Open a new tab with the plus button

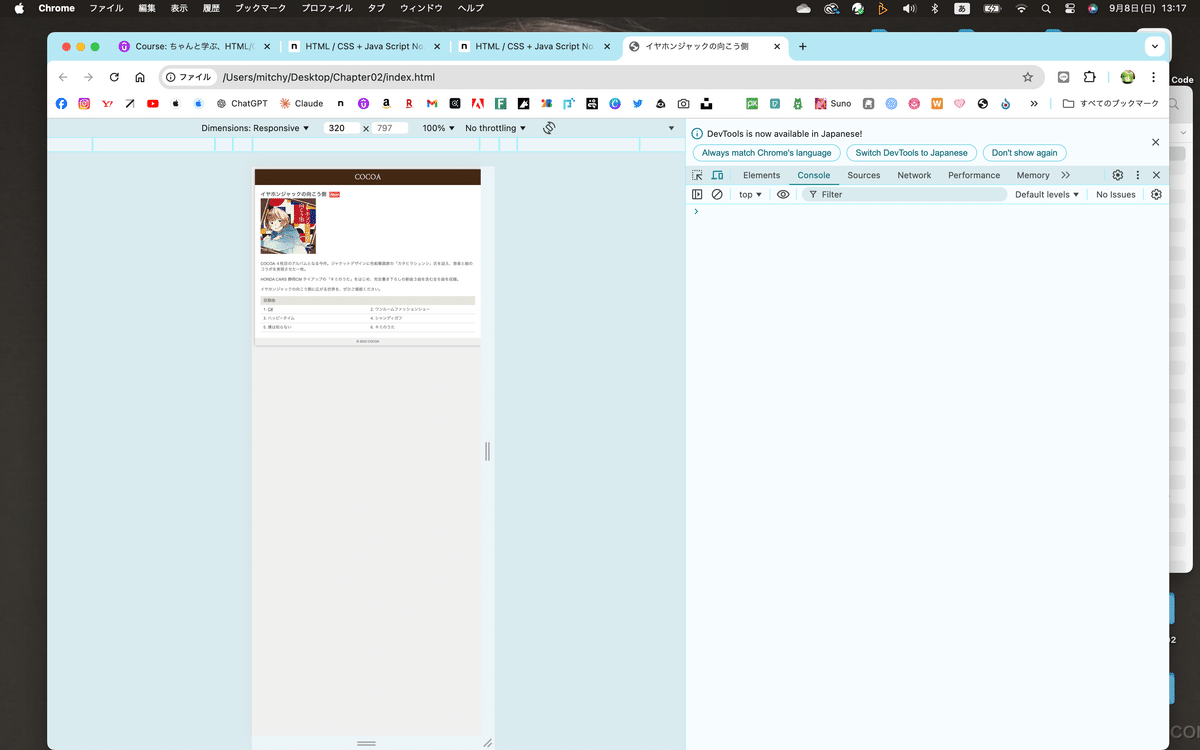click(x=802, y=46)
